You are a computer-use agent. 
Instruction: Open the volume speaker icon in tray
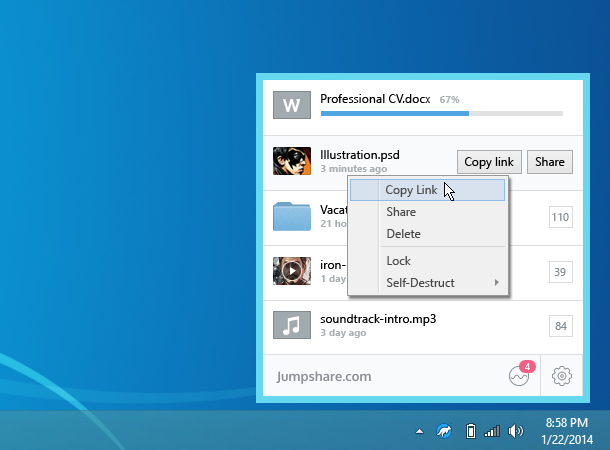(x=516, y=431)
